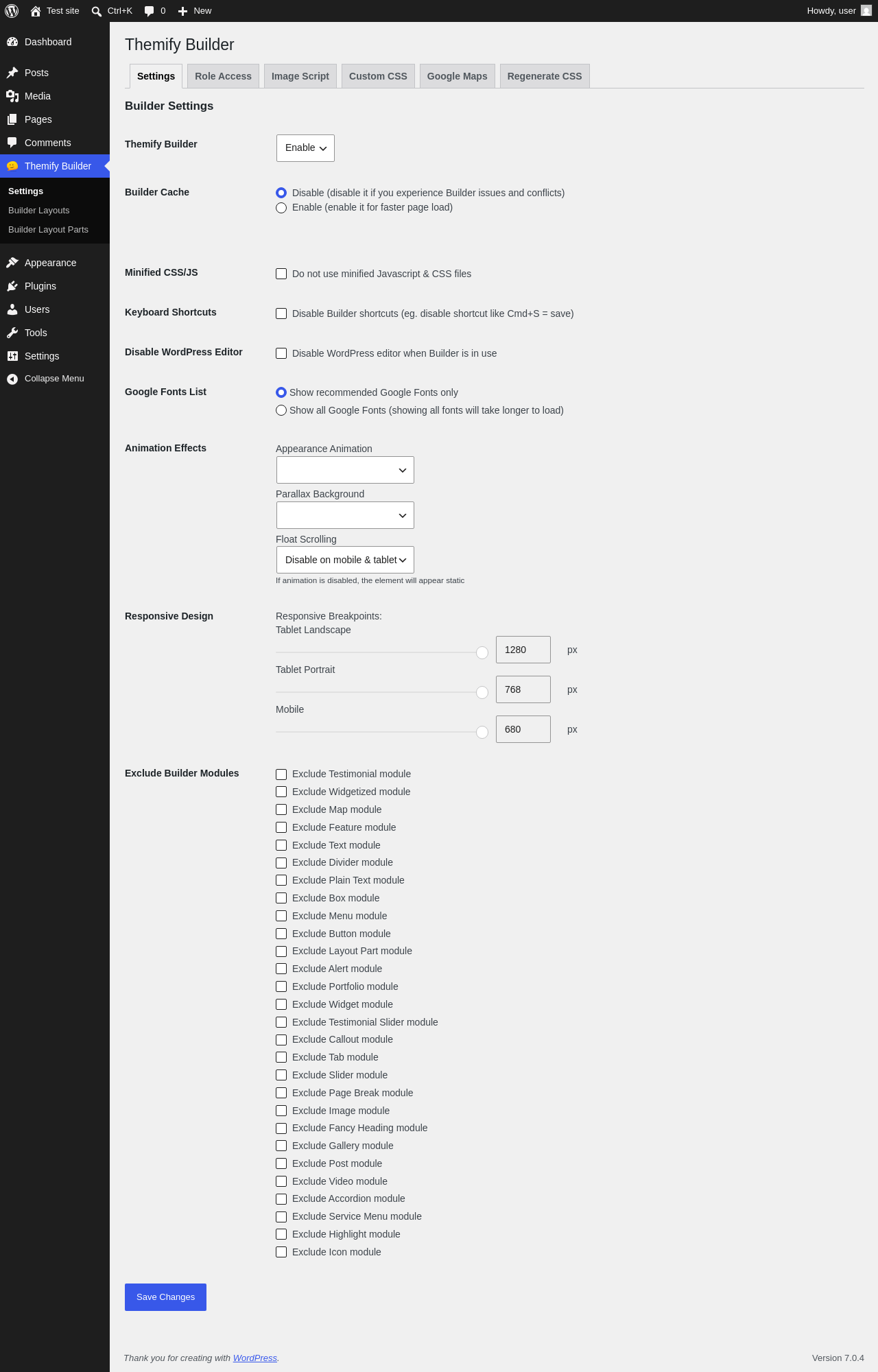Click the user avatar icon
Viewport: 878px width, 1372px height.
866,11
